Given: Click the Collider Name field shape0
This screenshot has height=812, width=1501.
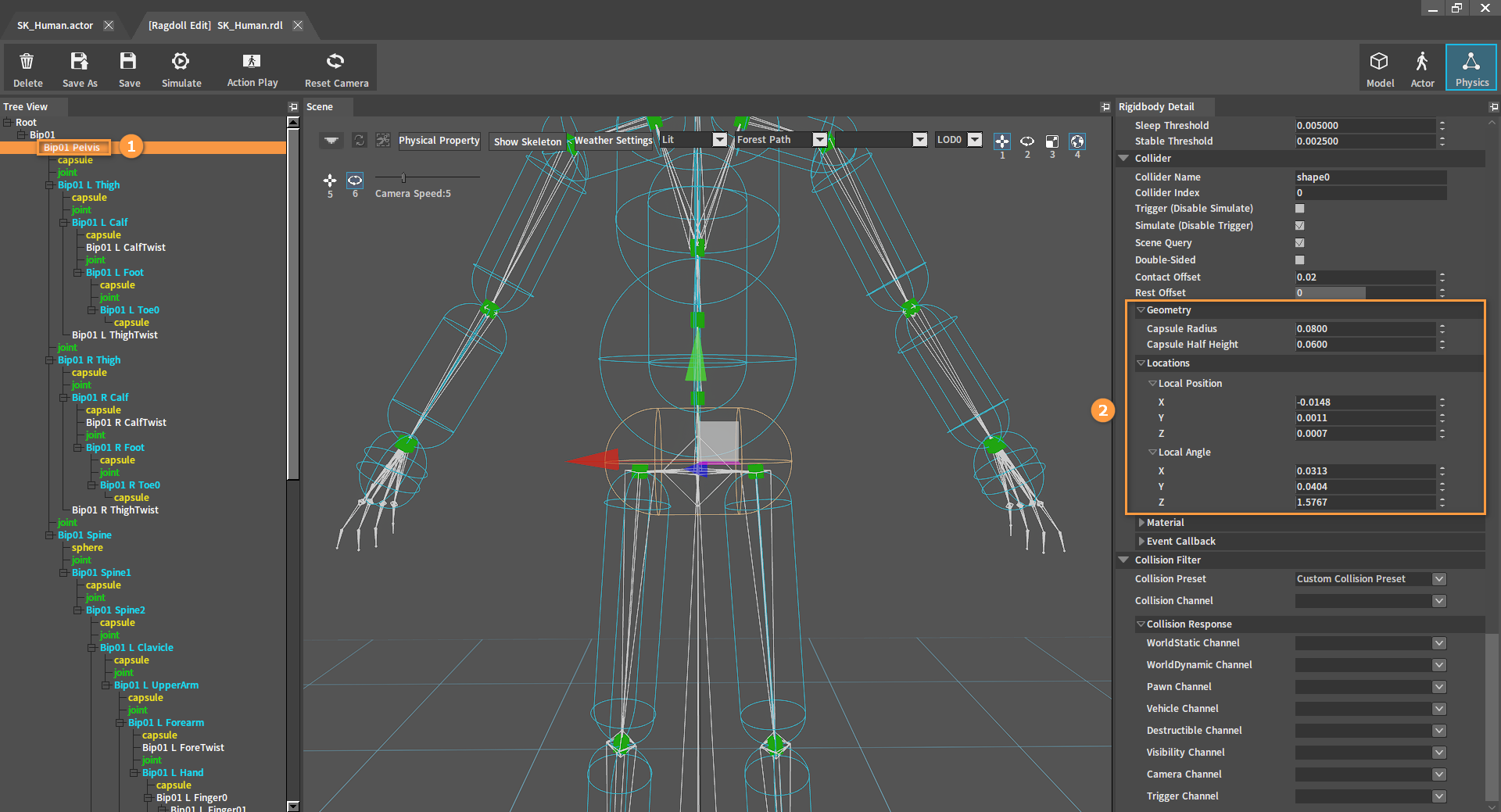Looking at the screenshot, I should [1370, 177].
